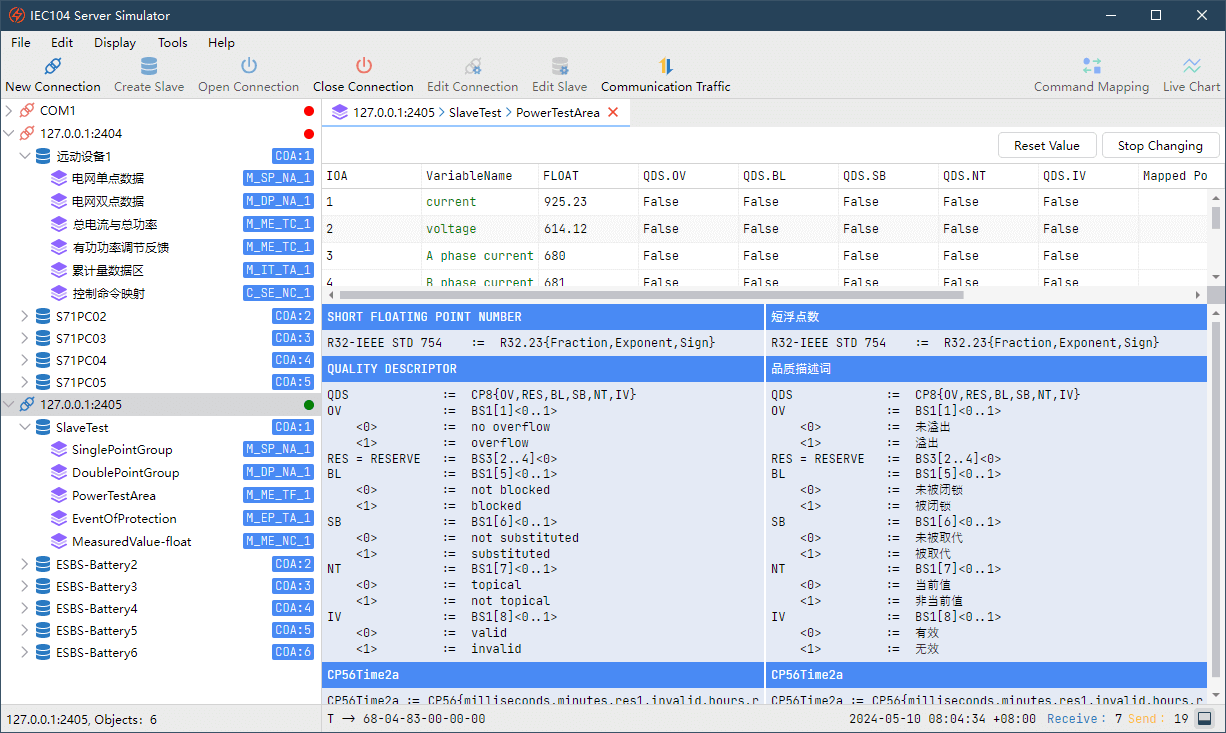The image size is (1226, 733).
Task: Close the PowerTestArea tab
Action: pyautogui.click(x=613, y=113)
